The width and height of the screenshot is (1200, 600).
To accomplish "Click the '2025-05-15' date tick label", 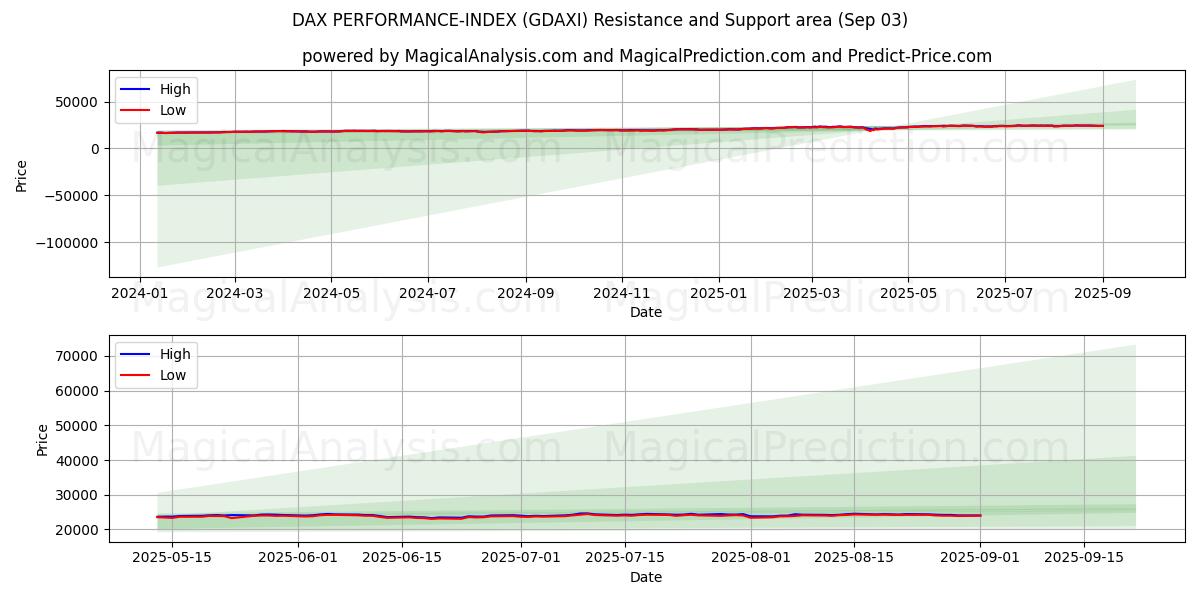I will 172,559.
